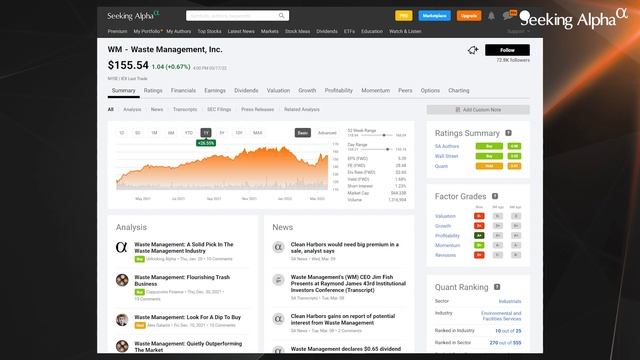The image size is (640, 360).
Task: Open the Dividends header menu
Action: click(x=327, y=31)
